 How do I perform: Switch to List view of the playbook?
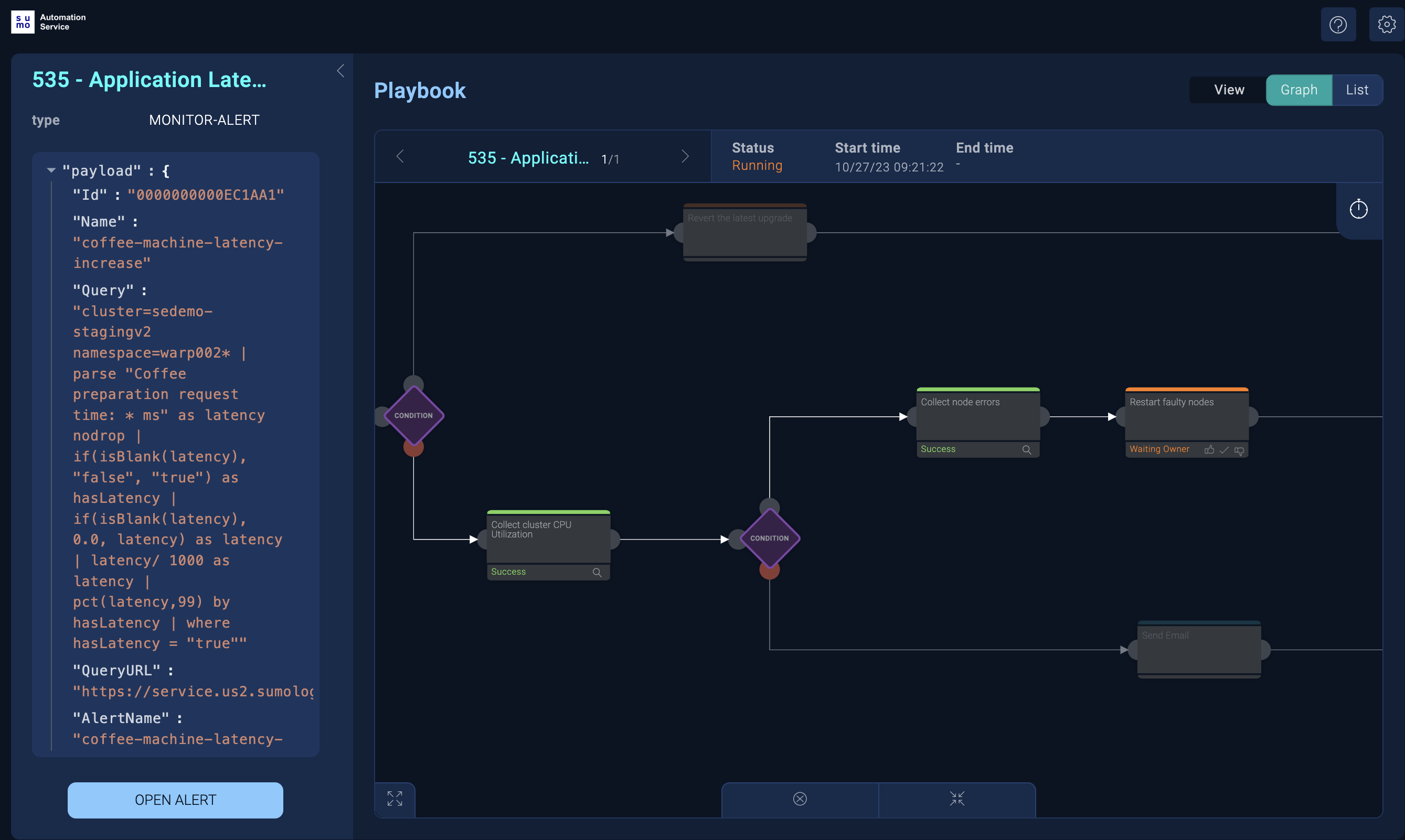[x=1357, y=90]
